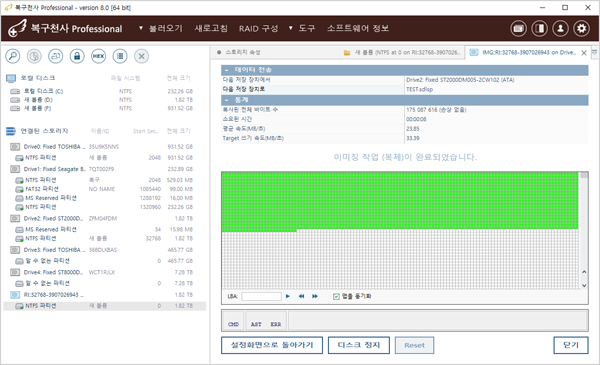
Task: Click the LBA input field
Action: [261, 297]
